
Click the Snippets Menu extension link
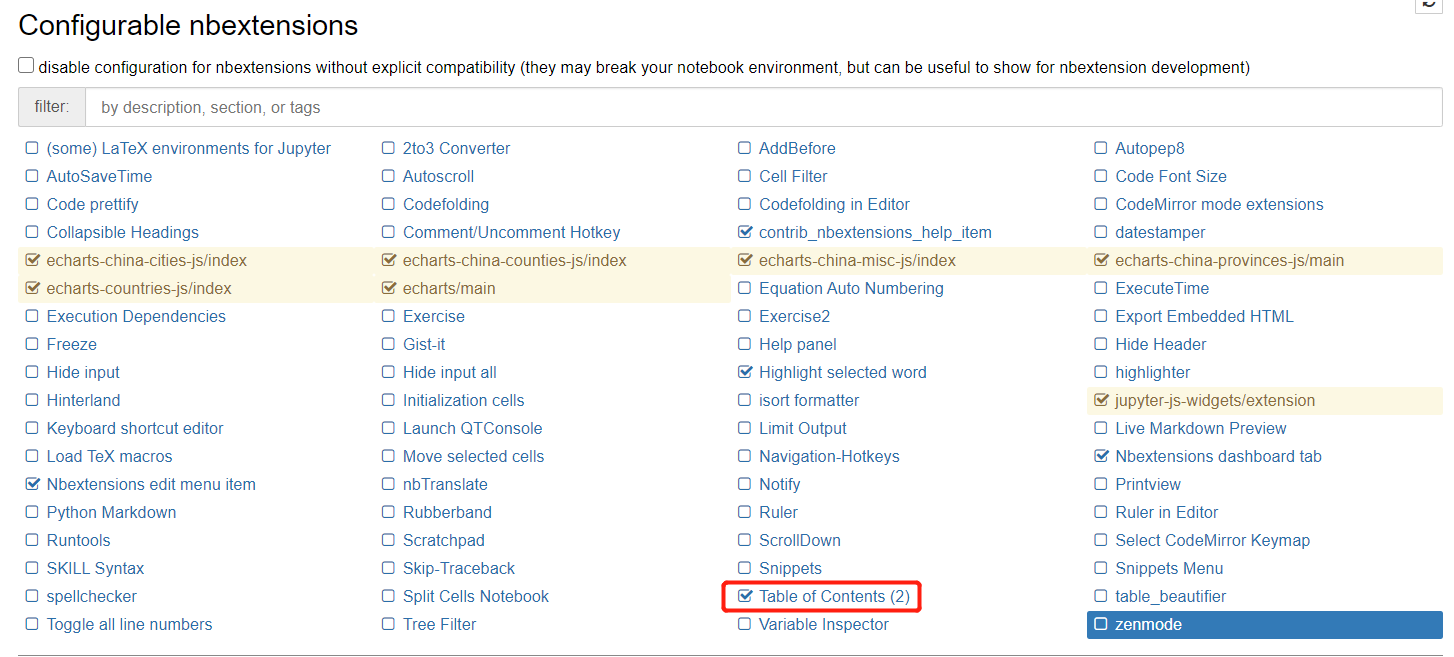pyautogui.click(x=1169, y=568)
